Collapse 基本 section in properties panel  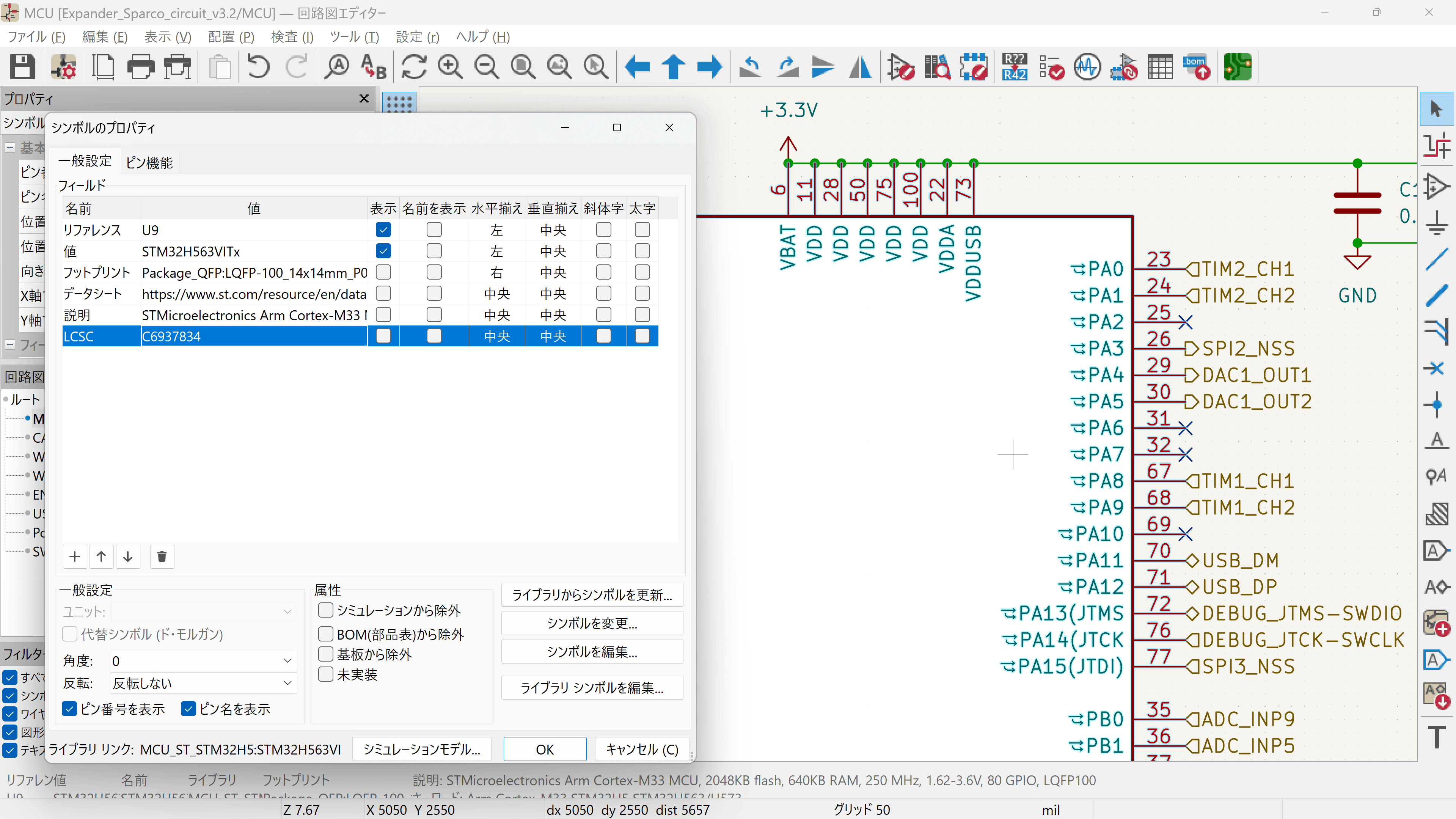[9, 148]
